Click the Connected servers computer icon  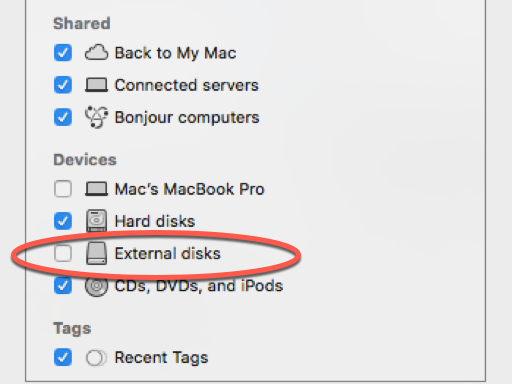[96, 85]
